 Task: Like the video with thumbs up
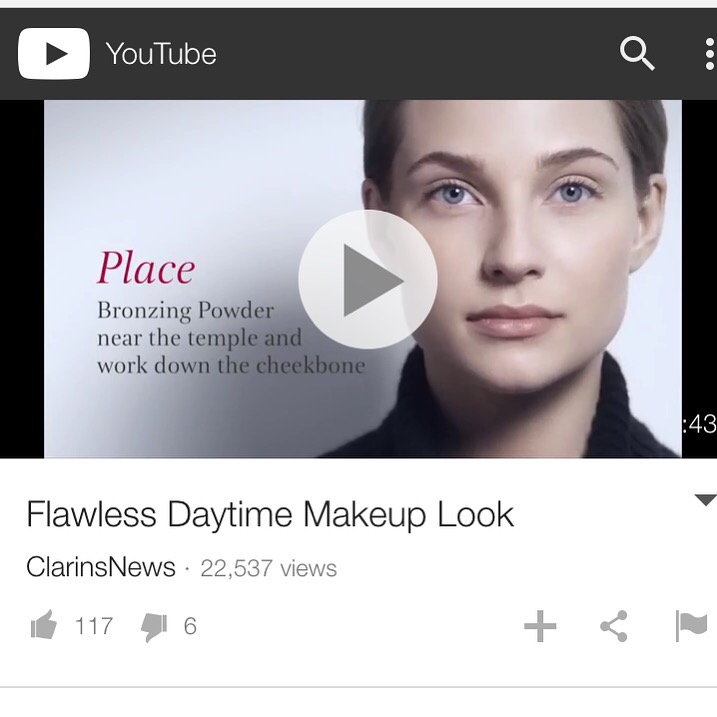click(44, 625)
